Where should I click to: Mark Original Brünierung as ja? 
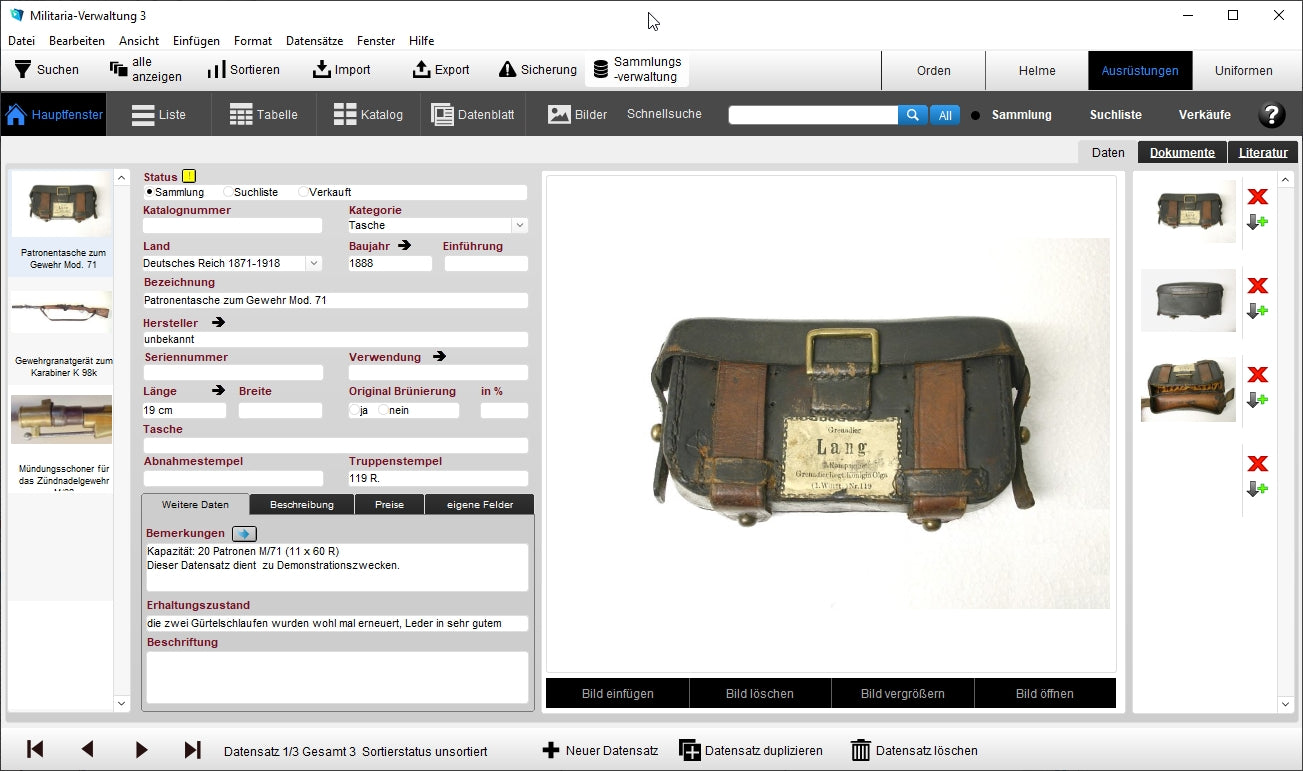coord(354,411)
